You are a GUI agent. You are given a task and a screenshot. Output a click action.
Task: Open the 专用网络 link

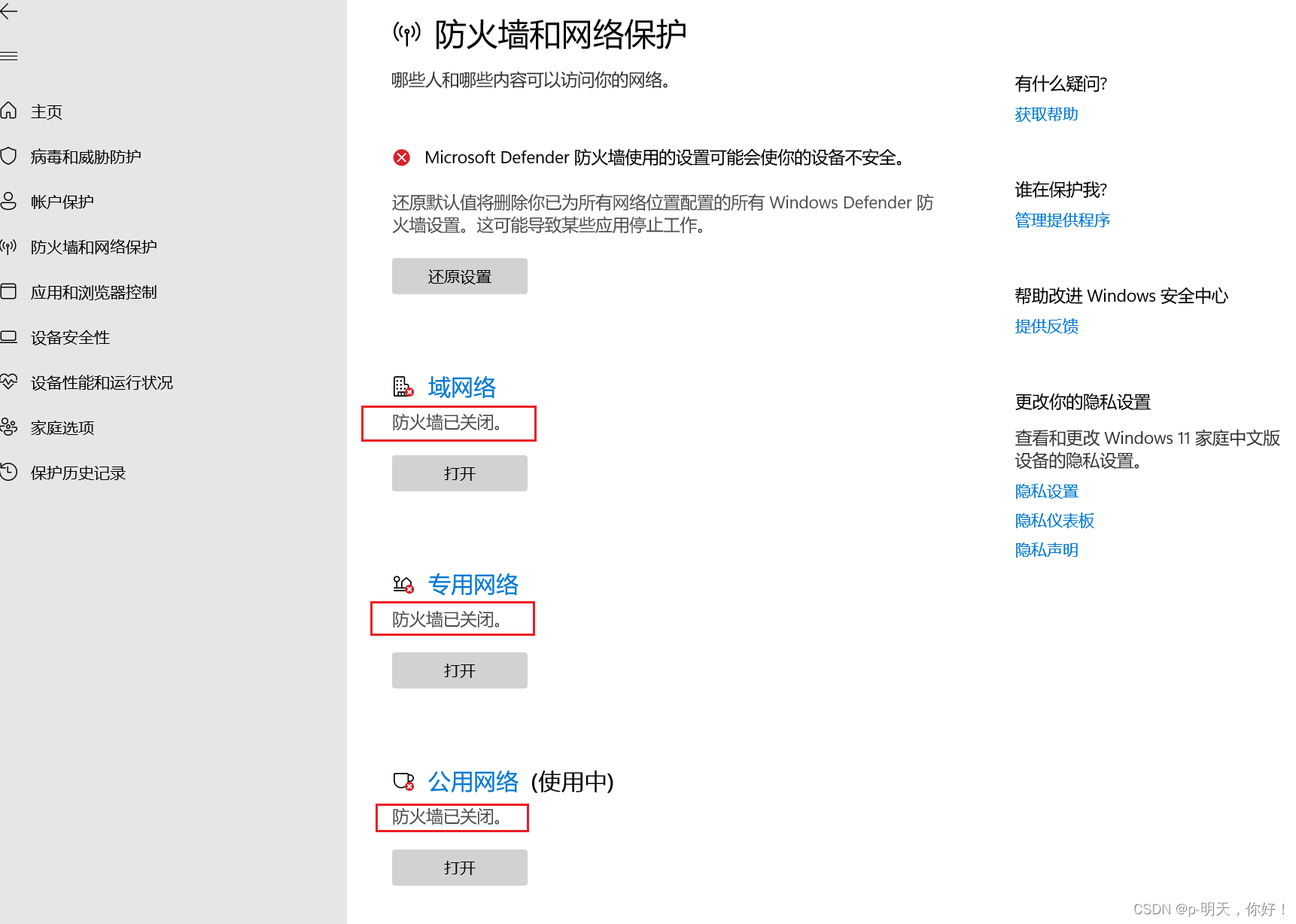473,584
